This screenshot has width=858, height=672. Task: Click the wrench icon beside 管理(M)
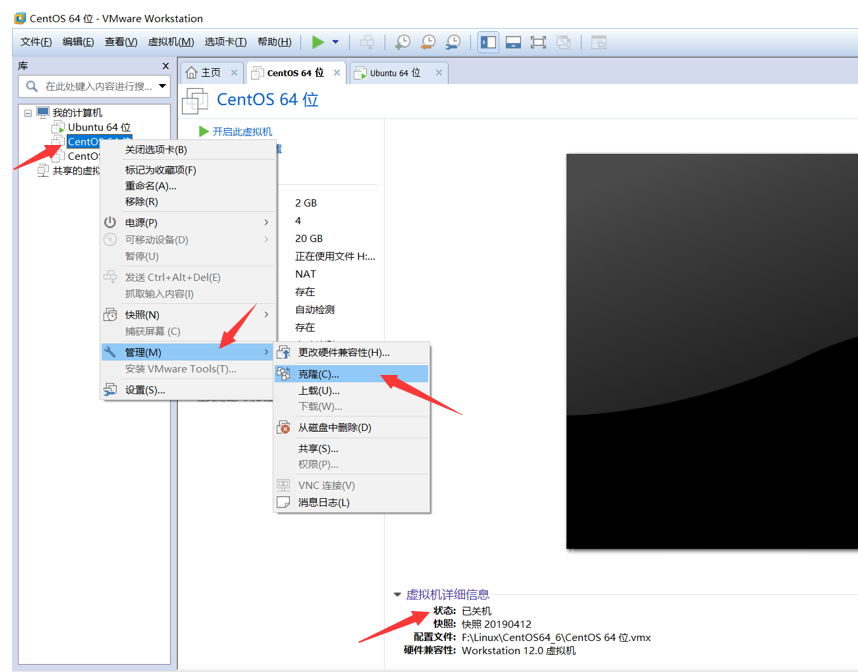[x=110, y=352]
